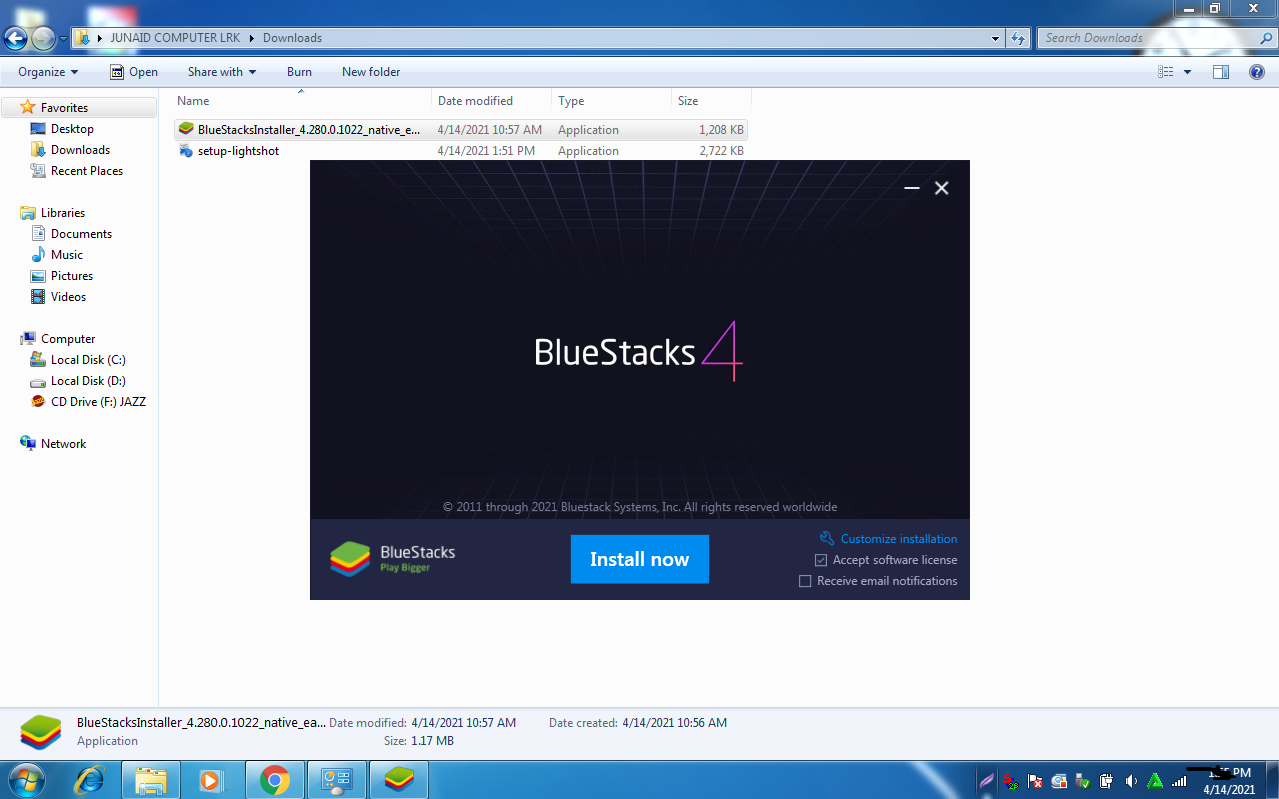
Task: Open the Documents library
Action: click(x=81, y=234)
